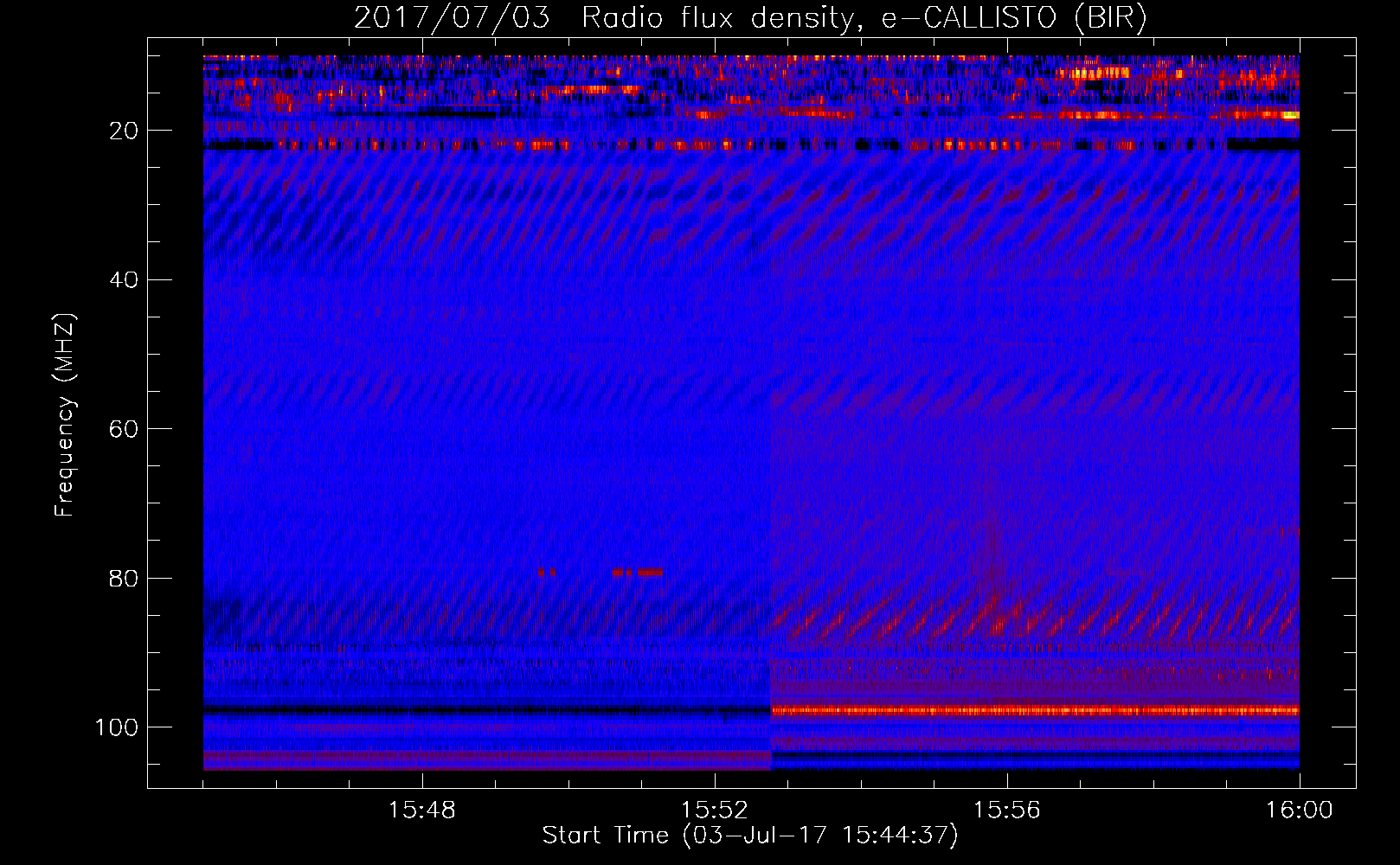The width and height of the screenshot is (1400, 865).
Task: Click the 'Start Time (03-Jul-17 15:44:37)' axis label
Action: pos(750,836)
